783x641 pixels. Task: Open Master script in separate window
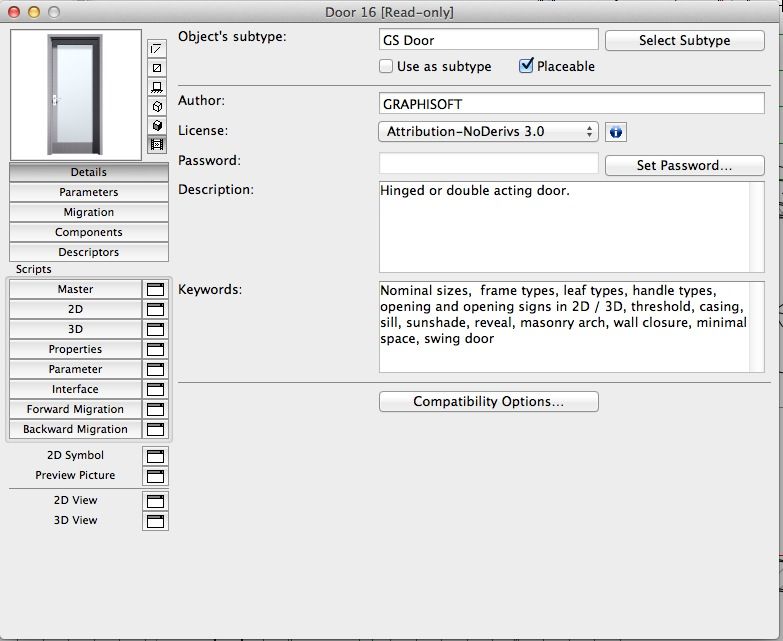tap(155, 289)
